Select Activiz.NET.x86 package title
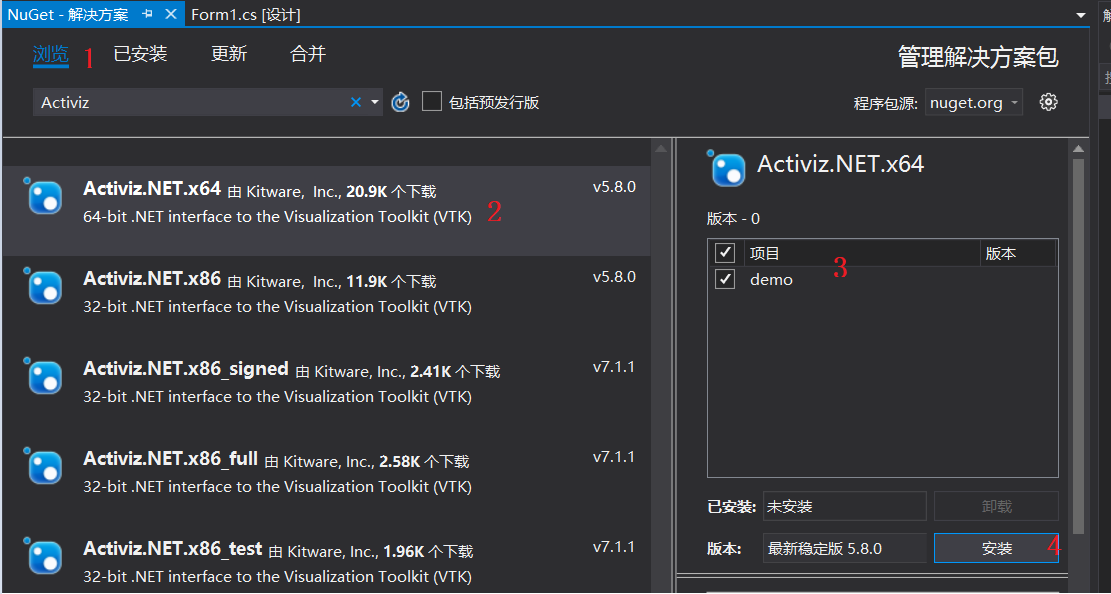 click(152, 279)
